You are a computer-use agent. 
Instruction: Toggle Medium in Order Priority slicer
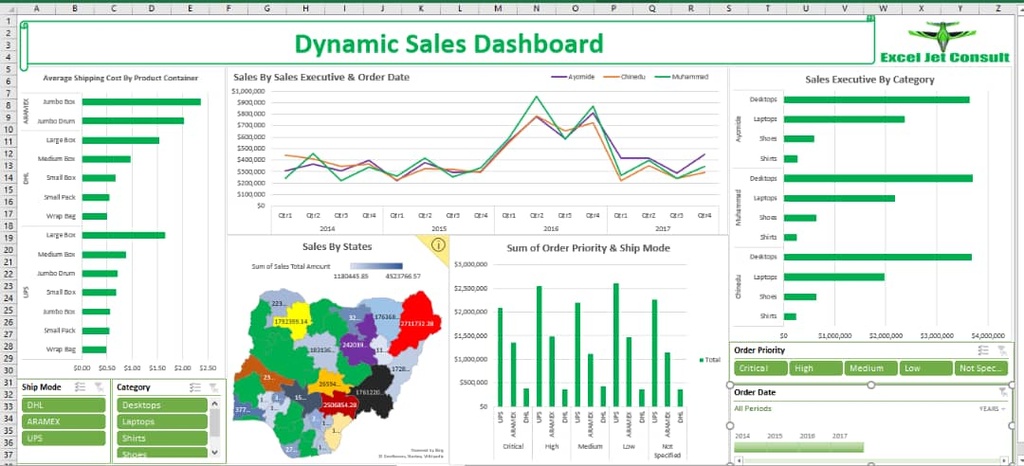click(870, 368)
